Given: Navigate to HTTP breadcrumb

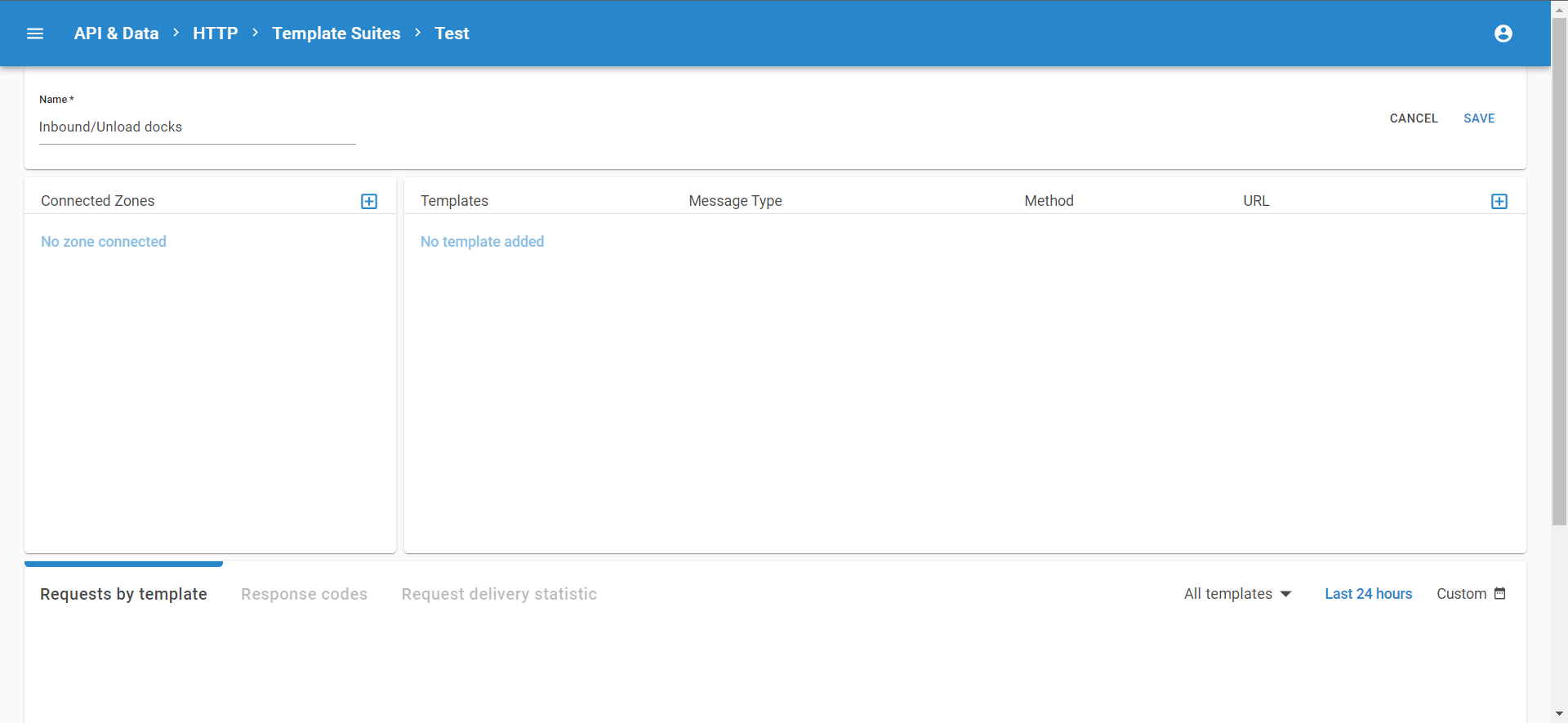Looking at the screenshot, I should click(216, 33).
